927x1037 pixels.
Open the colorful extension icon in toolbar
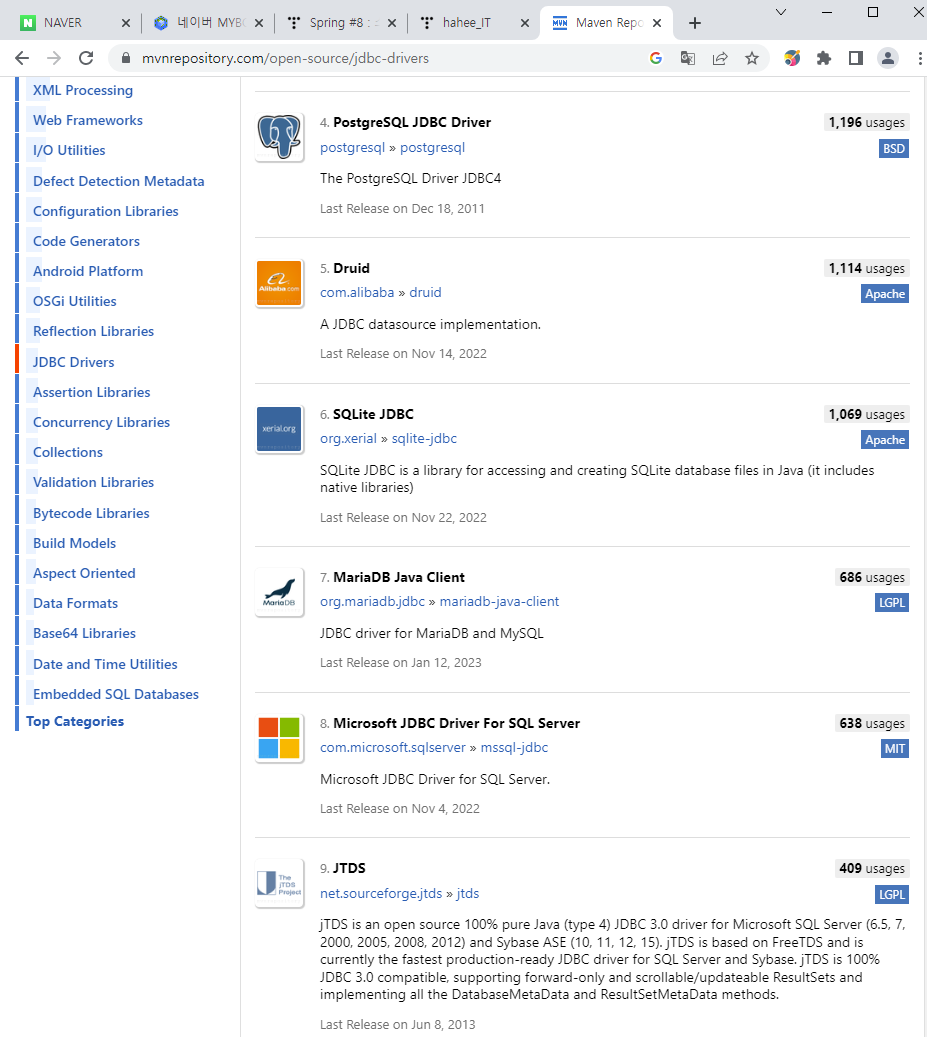click(x=792, y=58)
